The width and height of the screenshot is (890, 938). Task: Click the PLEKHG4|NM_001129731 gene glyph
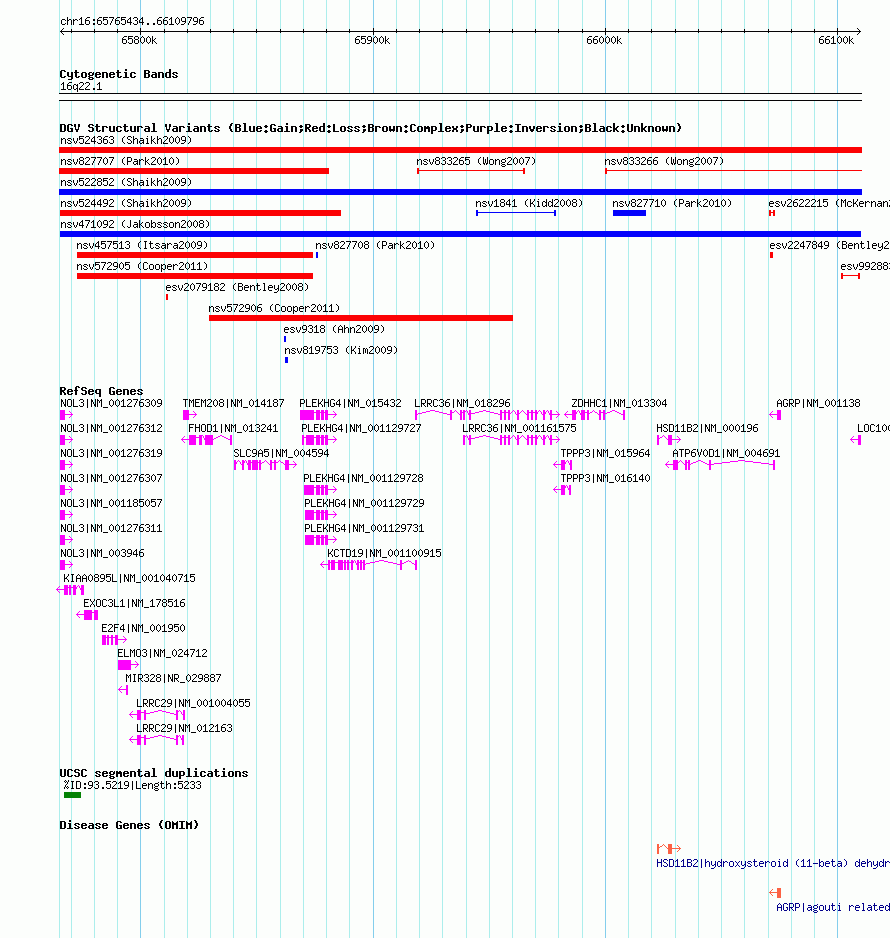(321, 540)
